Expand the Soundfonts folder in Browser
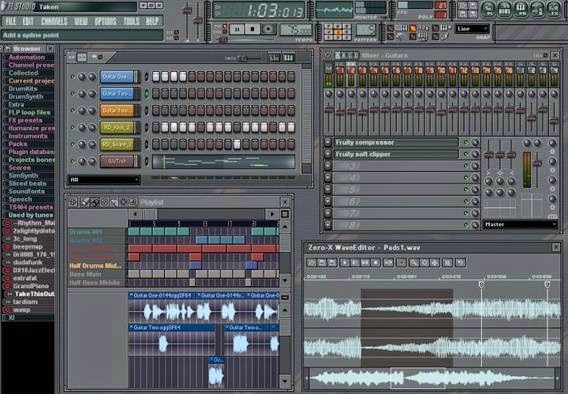Screen dimensions: 568x394 26,192
